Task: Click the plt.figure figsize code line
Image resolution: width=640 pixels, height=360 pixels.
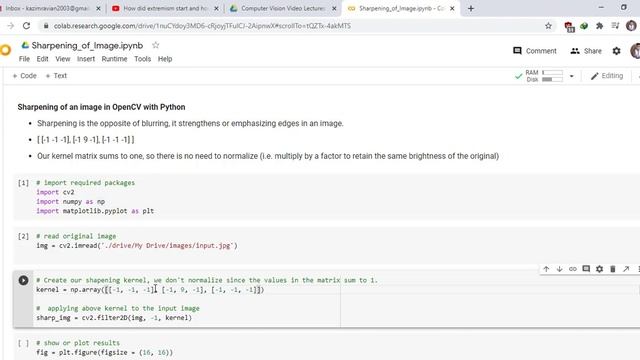Action: click(x=104, y=352)
